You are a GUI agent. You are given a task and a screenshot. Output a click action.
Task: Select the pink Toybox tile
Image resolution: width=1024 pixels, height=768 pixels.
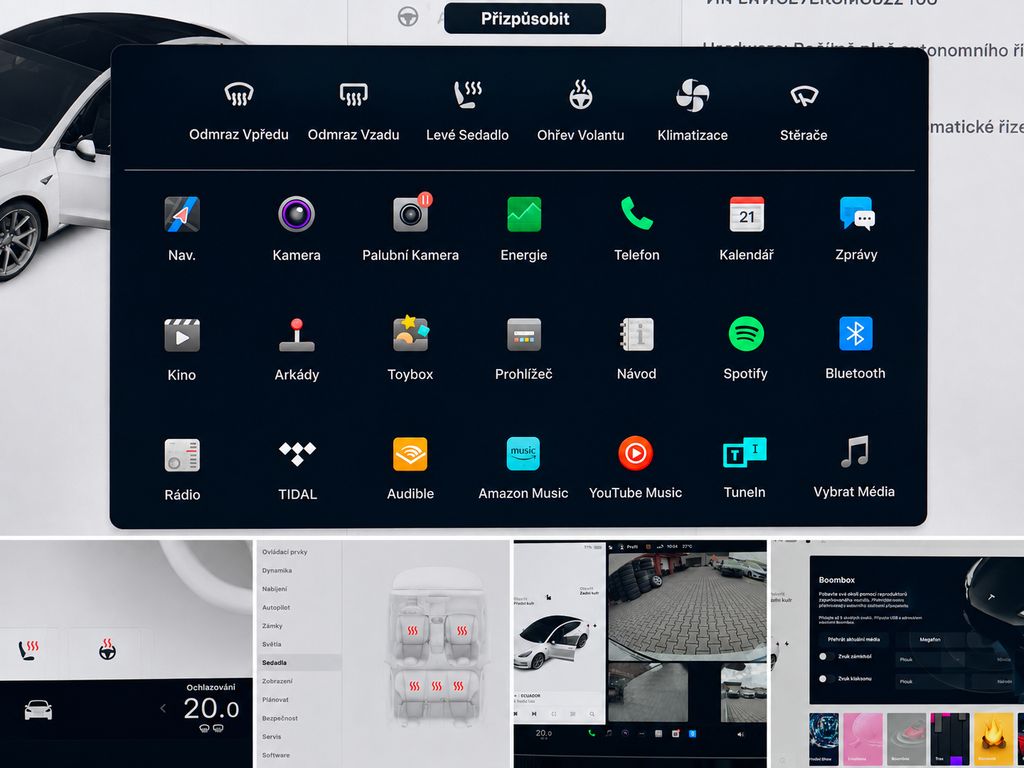[863, 738]
